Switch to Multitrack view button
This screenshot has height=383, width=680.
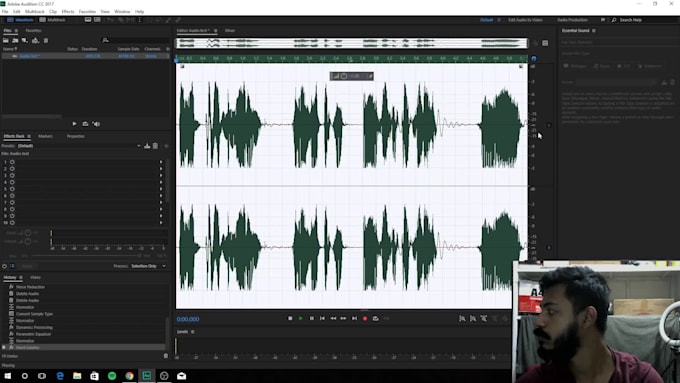52,20
